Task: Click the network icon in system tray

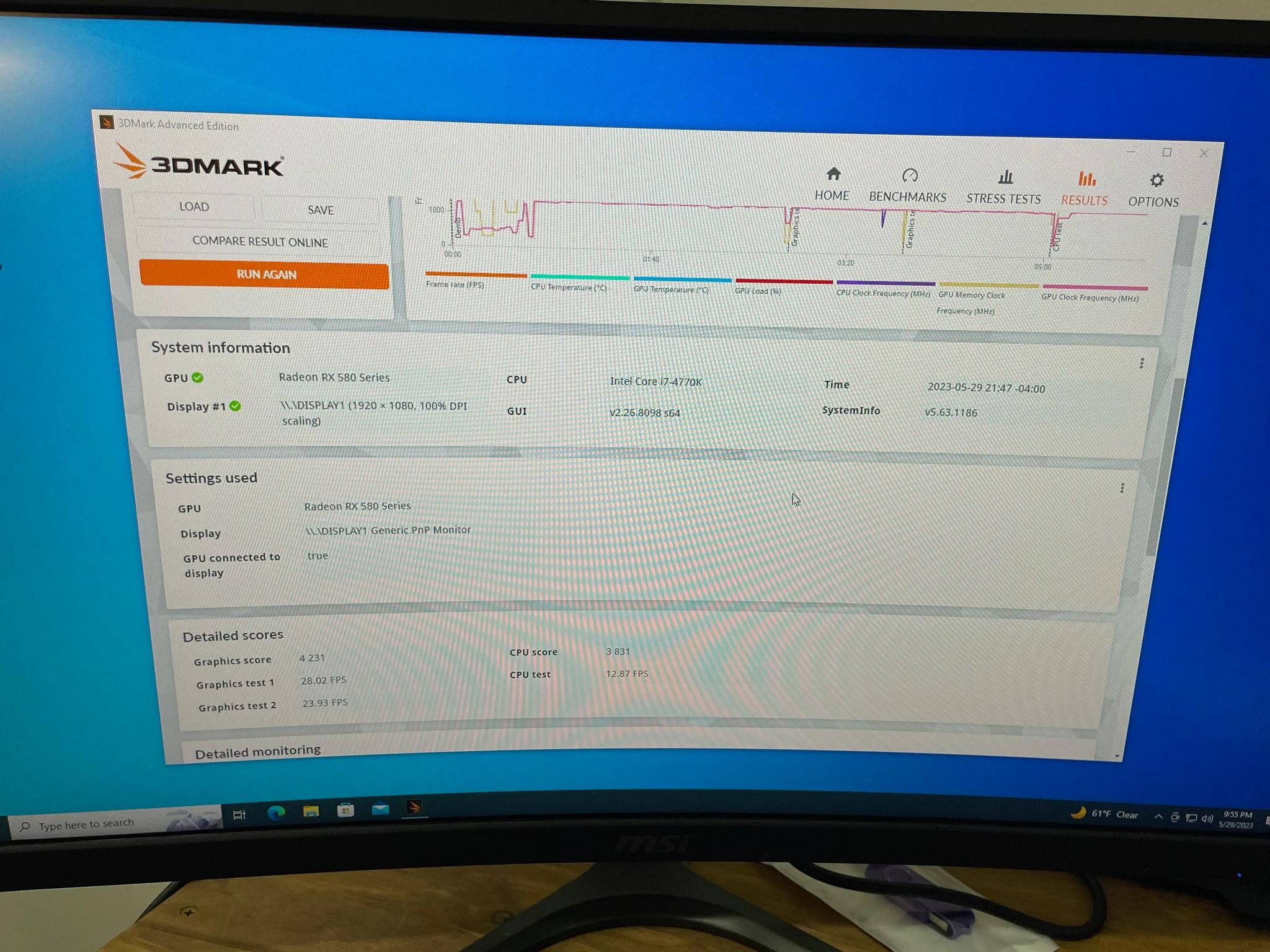Action: 1191,818
